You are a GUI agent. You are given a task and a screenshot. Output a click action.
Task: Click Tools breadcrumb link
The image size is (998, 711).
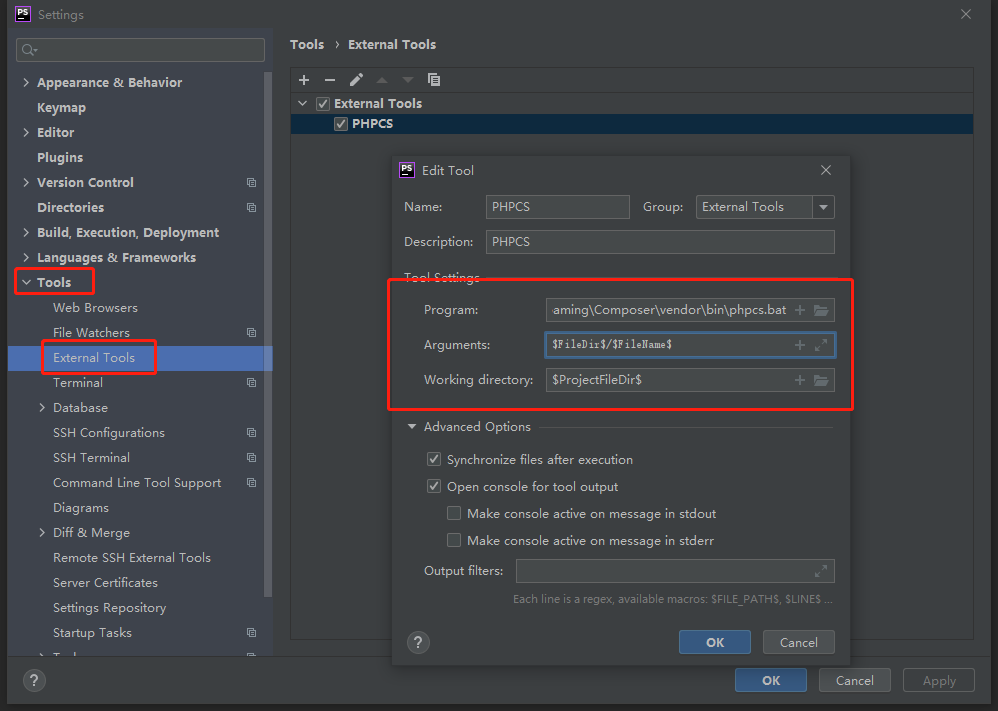307,45
